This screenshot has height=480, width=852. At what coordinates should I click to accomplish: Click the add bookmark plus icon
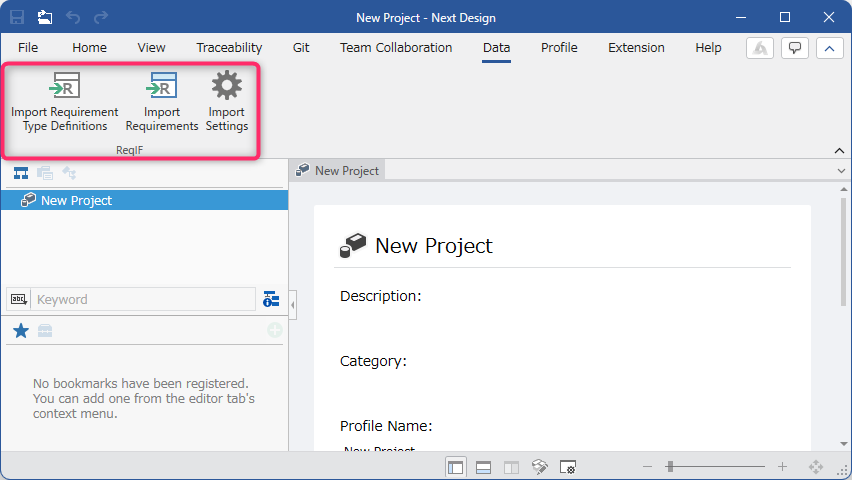pyautogui.click(x=274, y=330)
